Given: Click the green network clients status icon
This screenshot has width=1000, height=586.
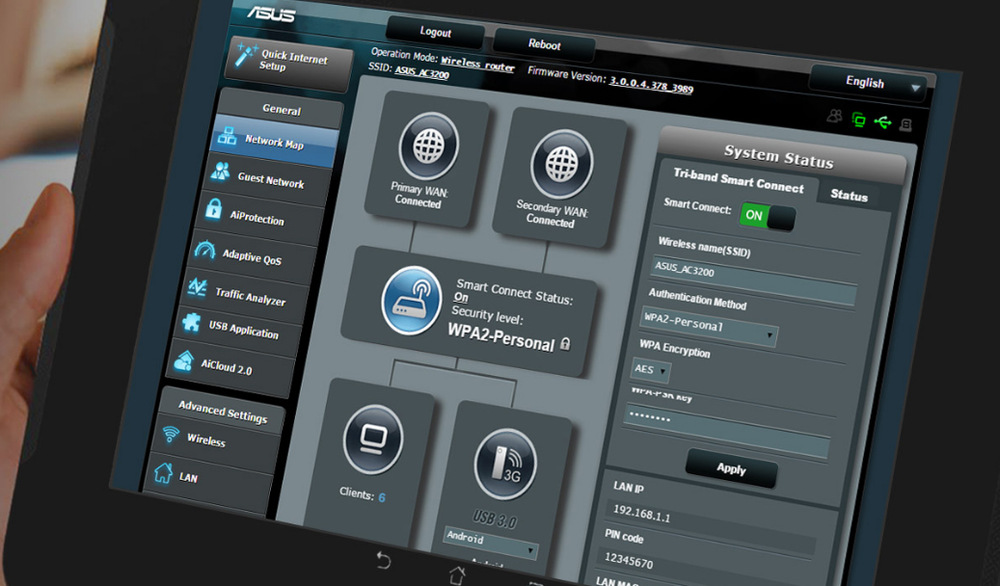Looking at the screenshot, I should 858,119.
